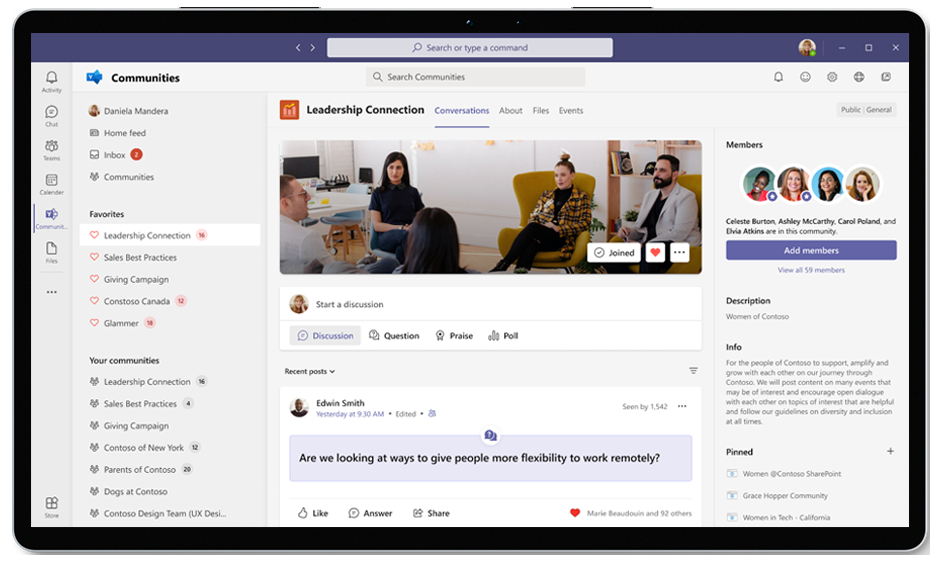Switch to the Events tab
Screen dimensions: 943x563
[x=570, y=111]
